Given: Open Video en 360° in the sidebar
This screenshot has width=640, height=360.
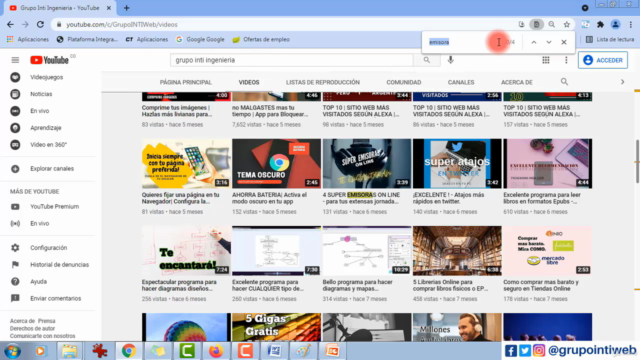Looking at the screenshot, I should (48, 144).
